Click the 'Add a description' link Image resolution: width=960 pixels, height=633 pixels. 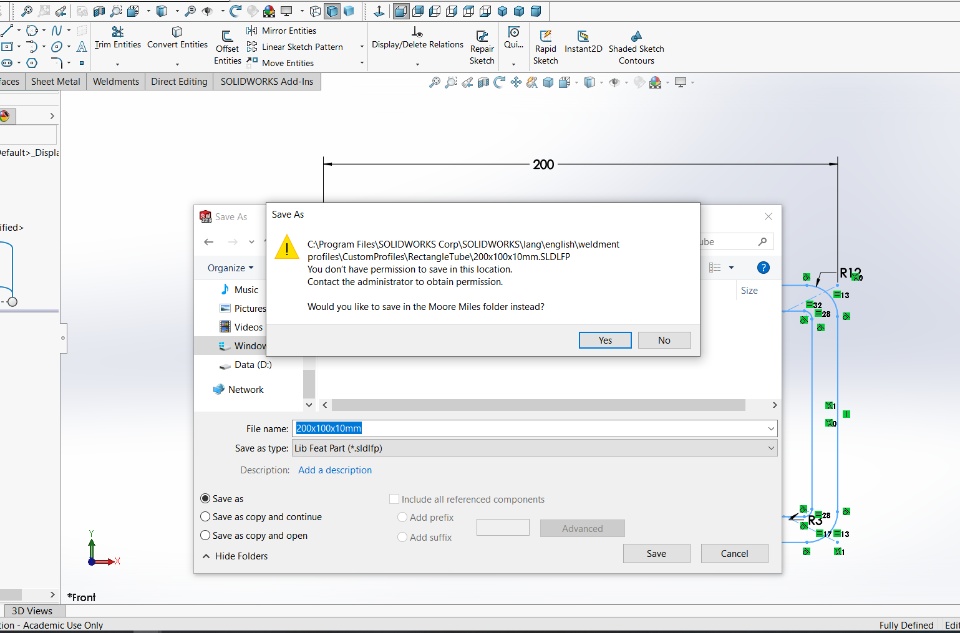pos(335,470)
